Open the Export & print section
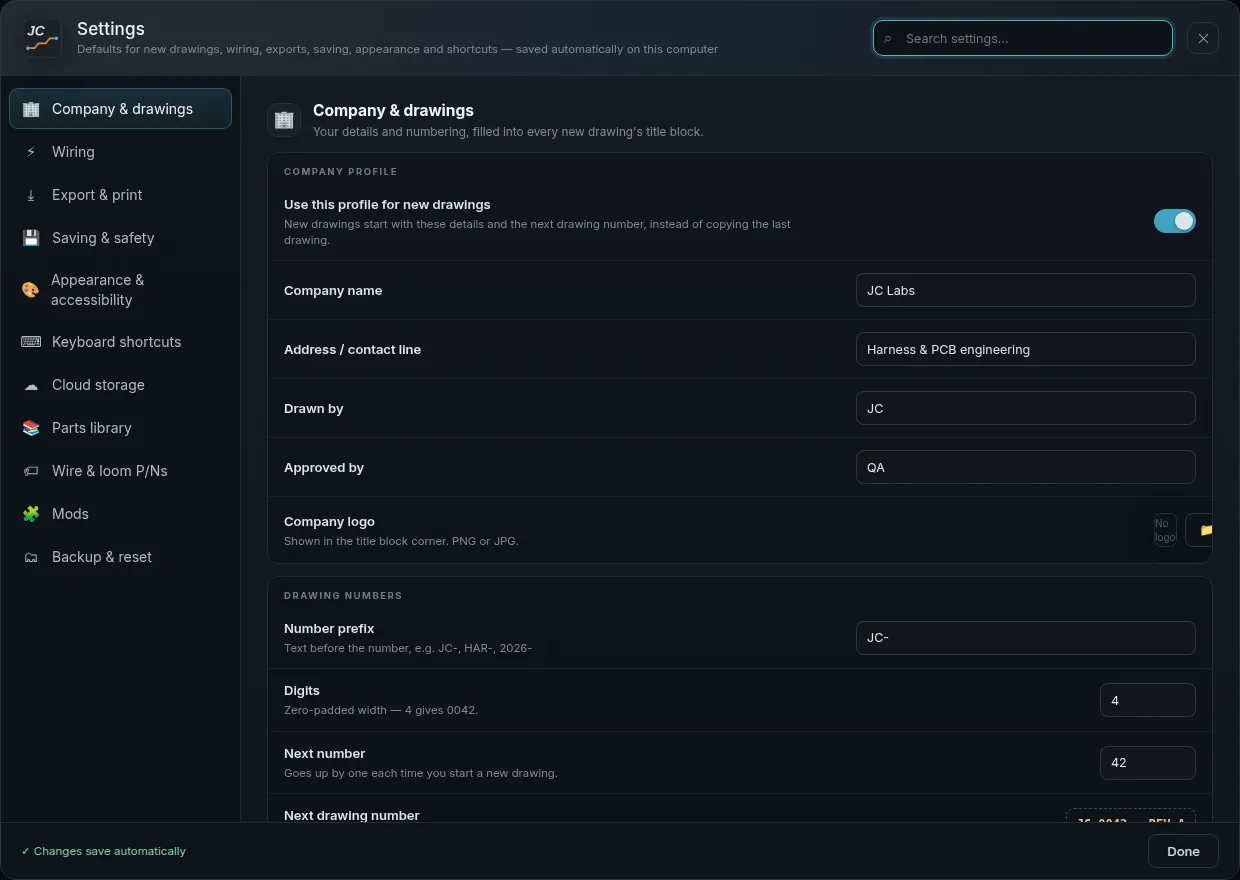Screen dimensions: 1240x880 coord(120,195)
